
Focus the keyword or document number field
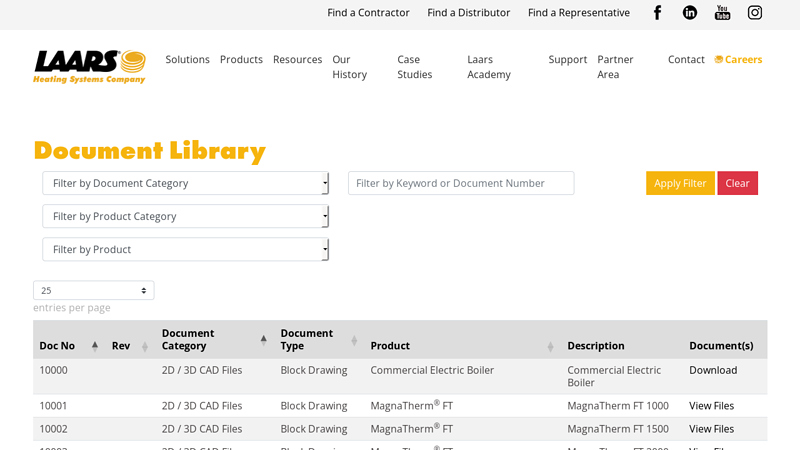pyautogui.click(x=461, y=183)
